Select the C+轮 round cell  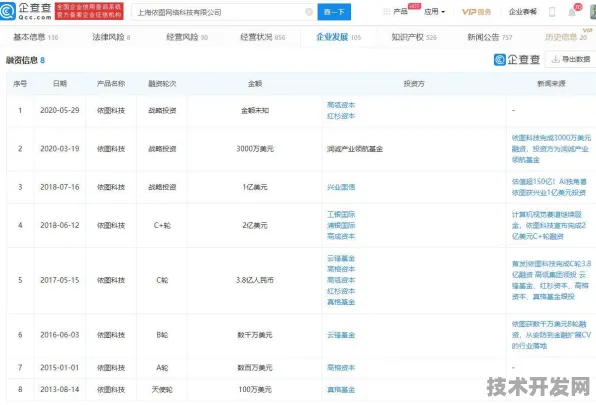click(162, 225)
